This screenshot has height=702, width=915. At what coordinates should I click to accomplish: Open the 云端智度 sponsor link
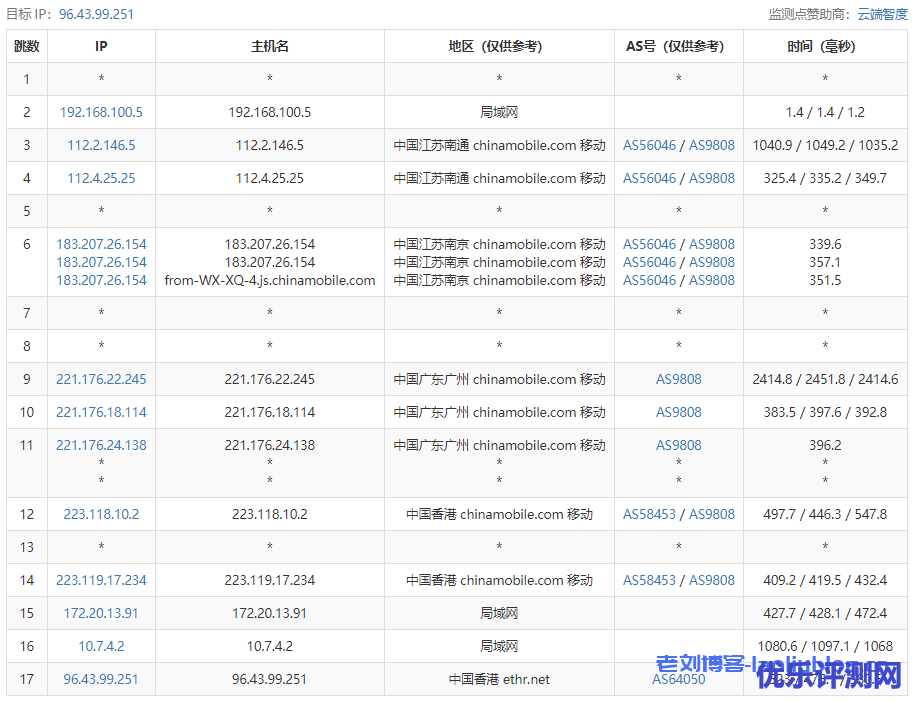click(x=882, y=14)
